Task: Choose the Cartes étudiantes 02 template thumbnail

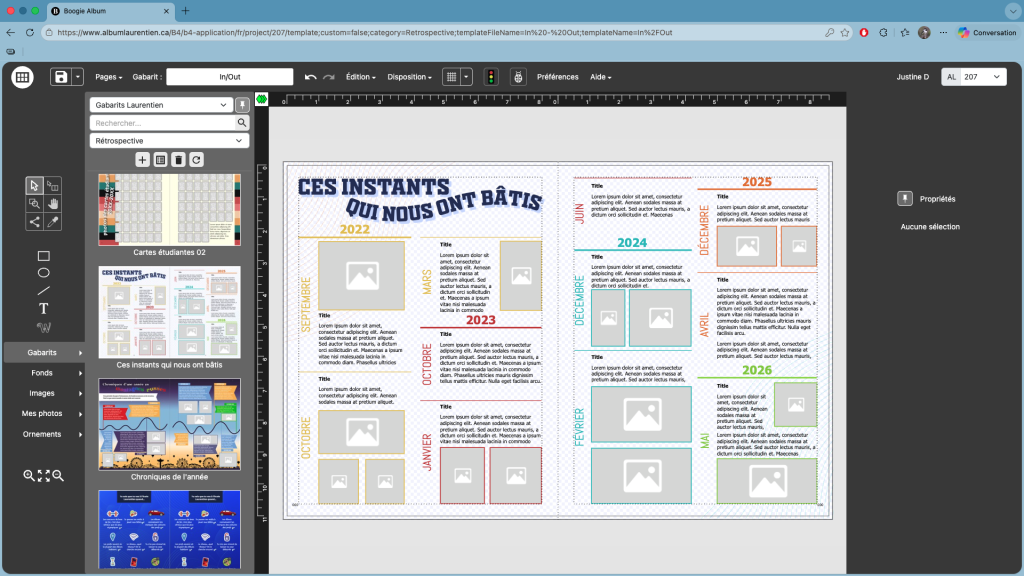Action: [x=170, y=210]
